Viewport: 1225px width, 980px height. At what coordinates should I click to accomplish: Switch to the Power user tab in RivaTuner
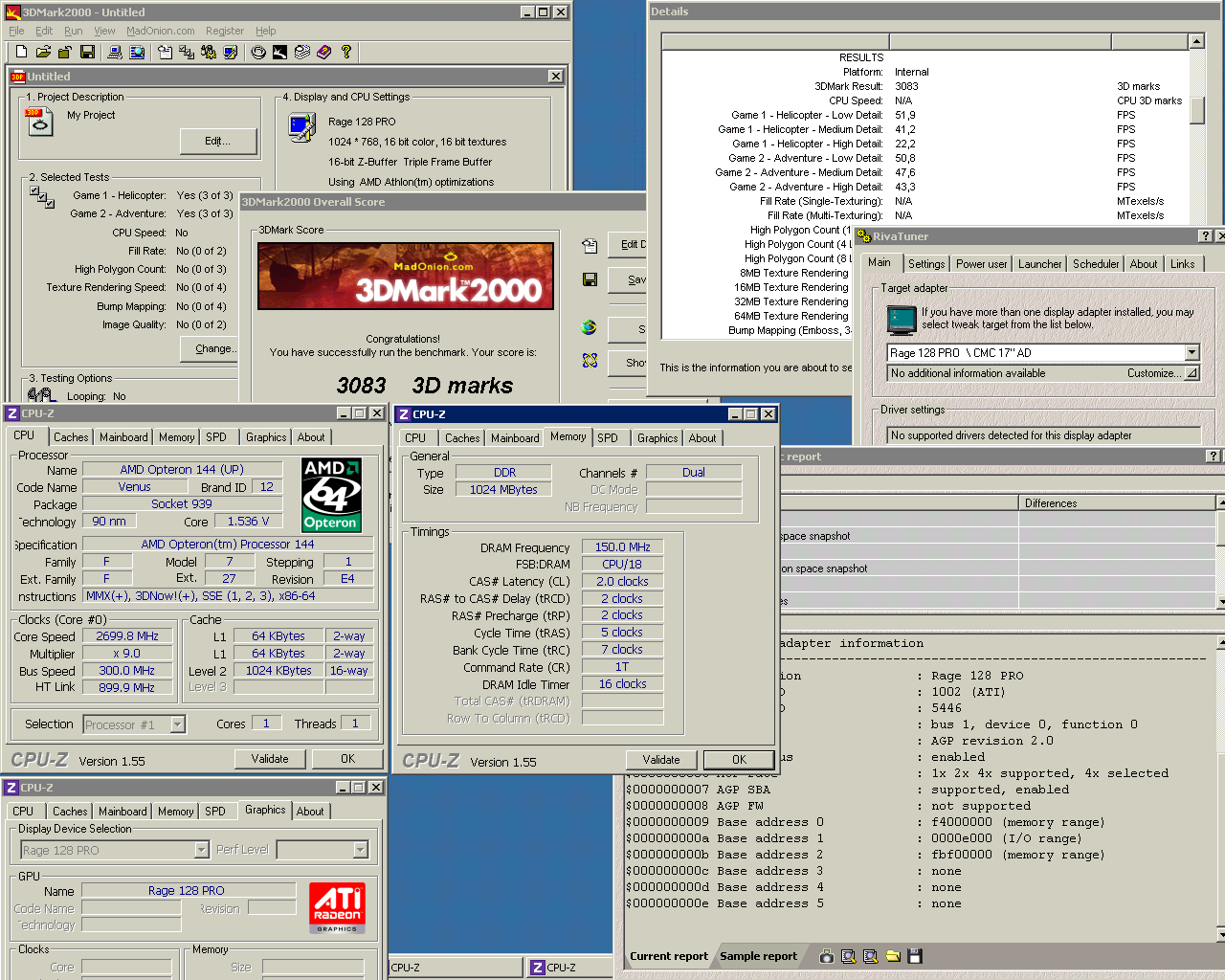coord(982,264)
